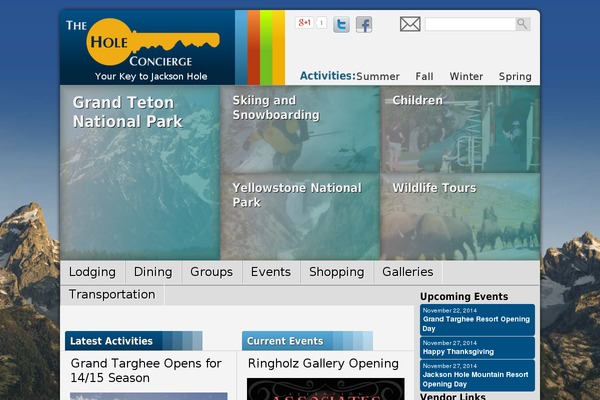Go to the Dining section
The image size is (600, 400).
pyautogui.click(x=153, y=272)
